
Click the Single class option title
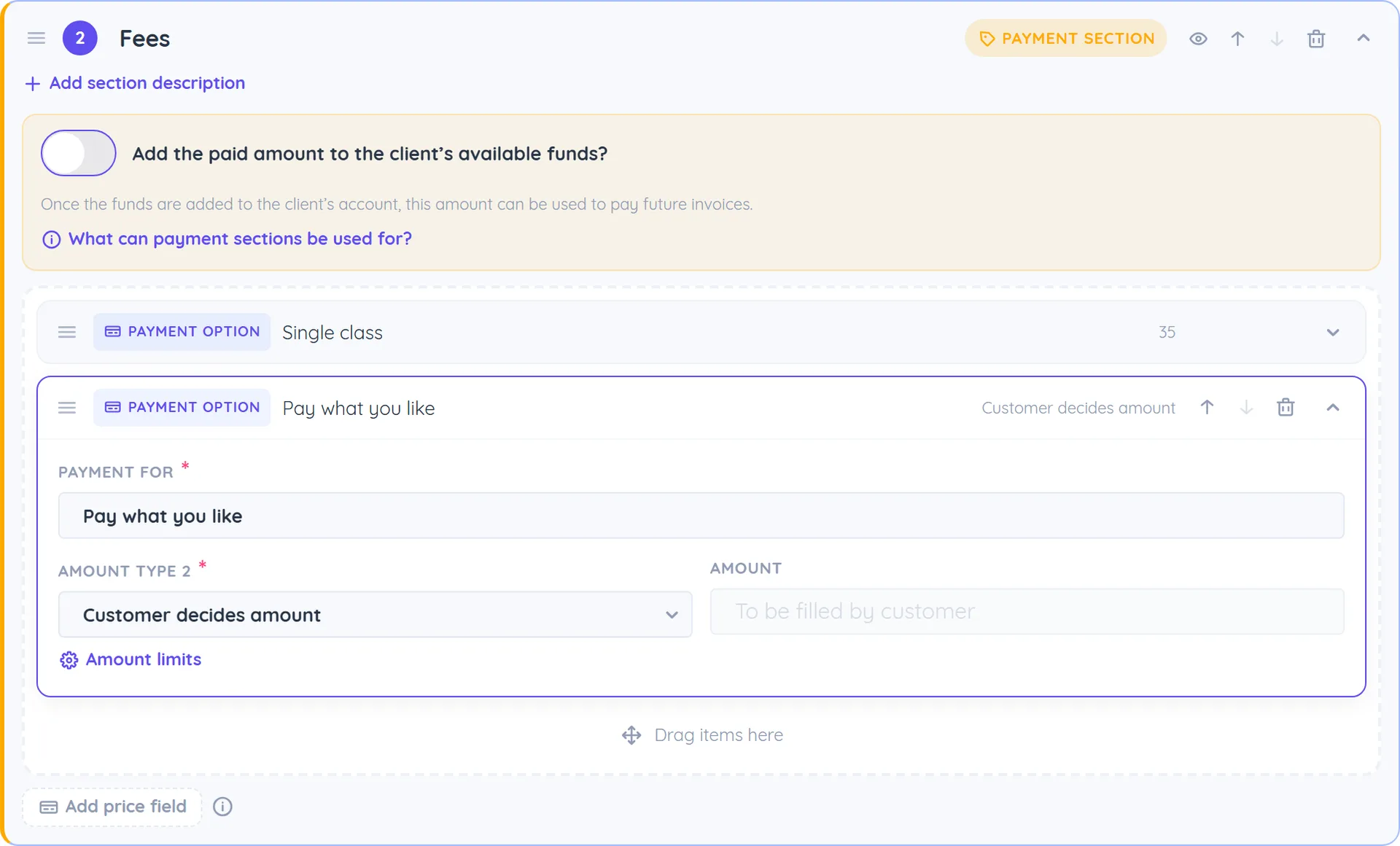332,333
